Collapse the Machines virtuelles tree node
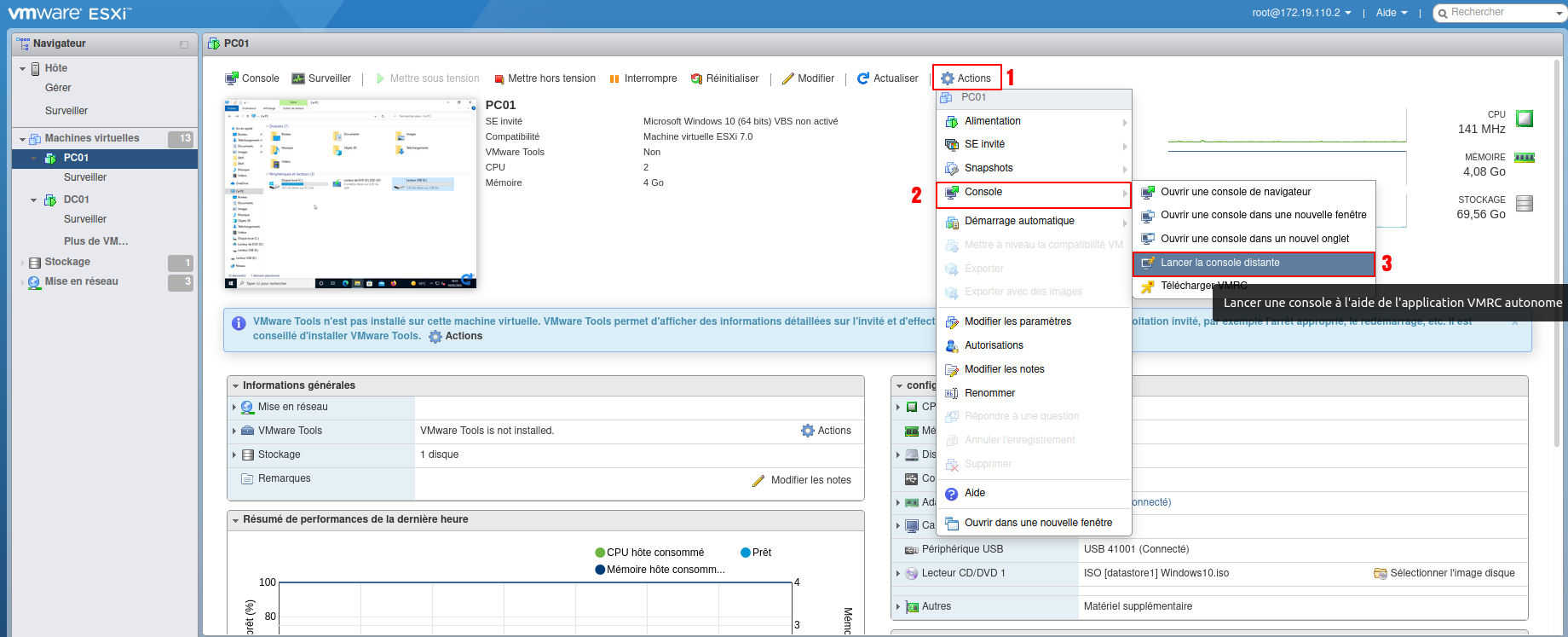This screenshot has width=1568, height=637. click(x=22, y=139)
